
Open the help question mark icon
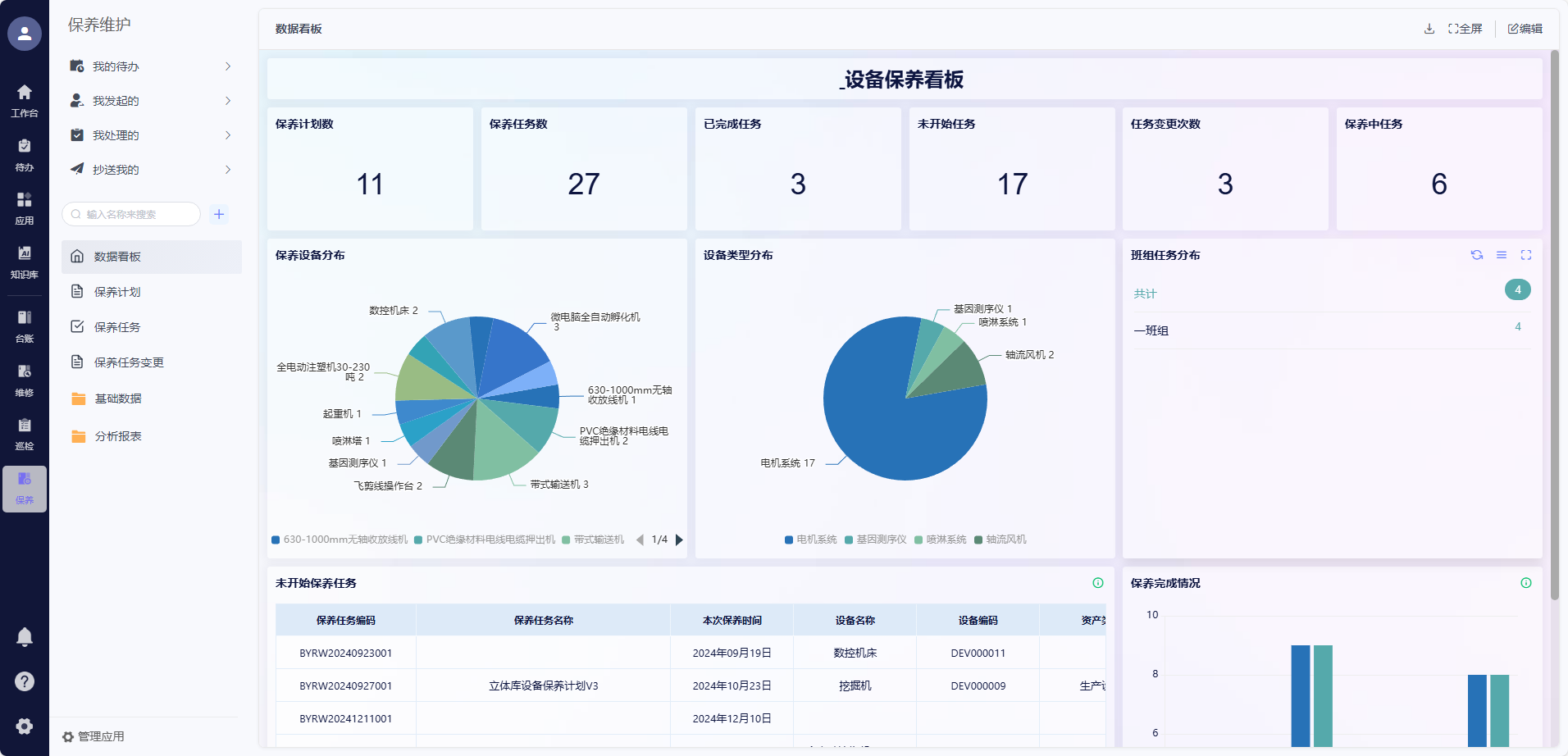(25, 681)
